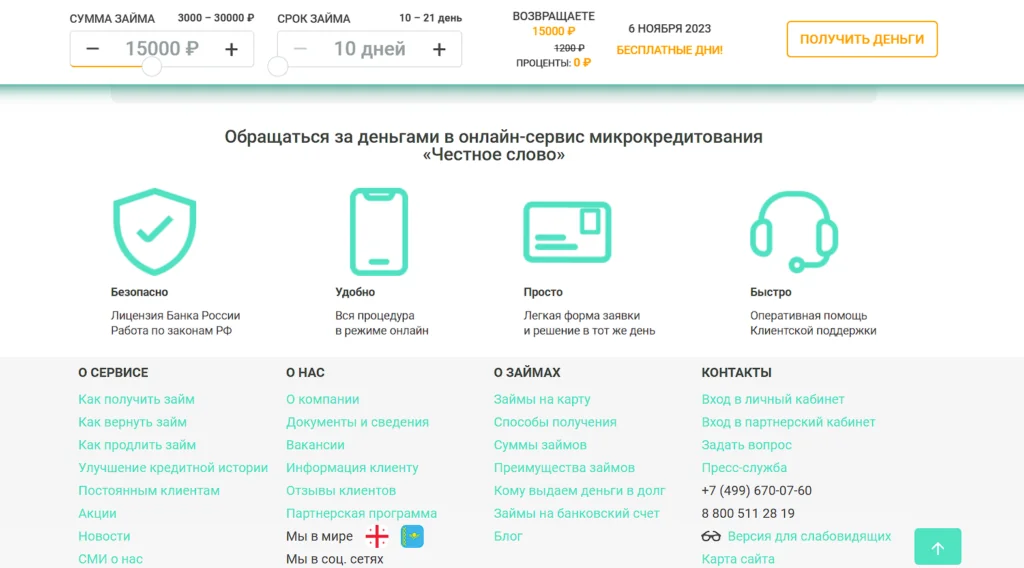The height and width of the screenshot is (568, 1024).
Task: Open Как продлить займ link
Action: (137, 445)
